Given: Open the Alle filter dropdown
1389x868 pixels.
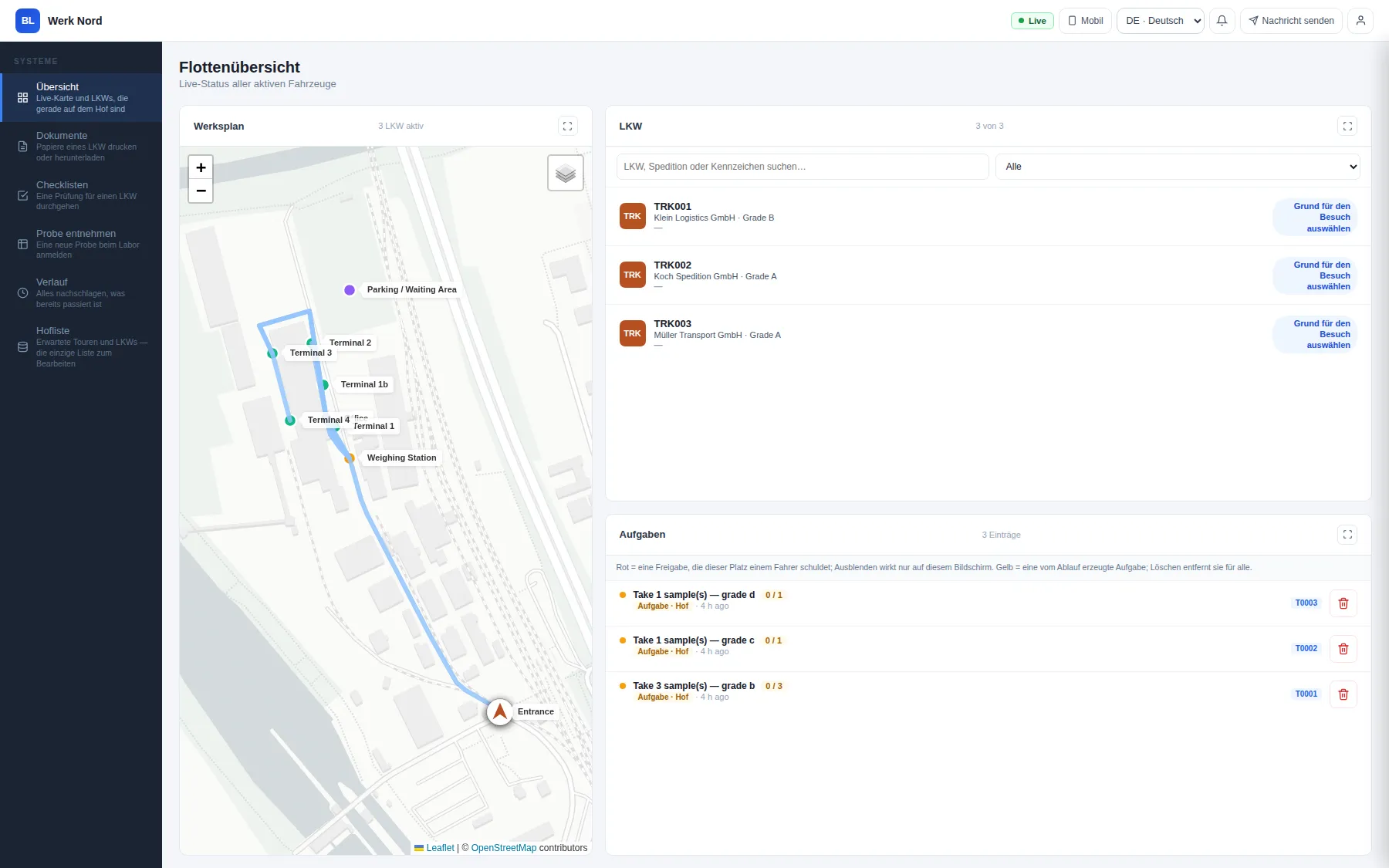Looking at the screenshot, I should (1178, 167).
